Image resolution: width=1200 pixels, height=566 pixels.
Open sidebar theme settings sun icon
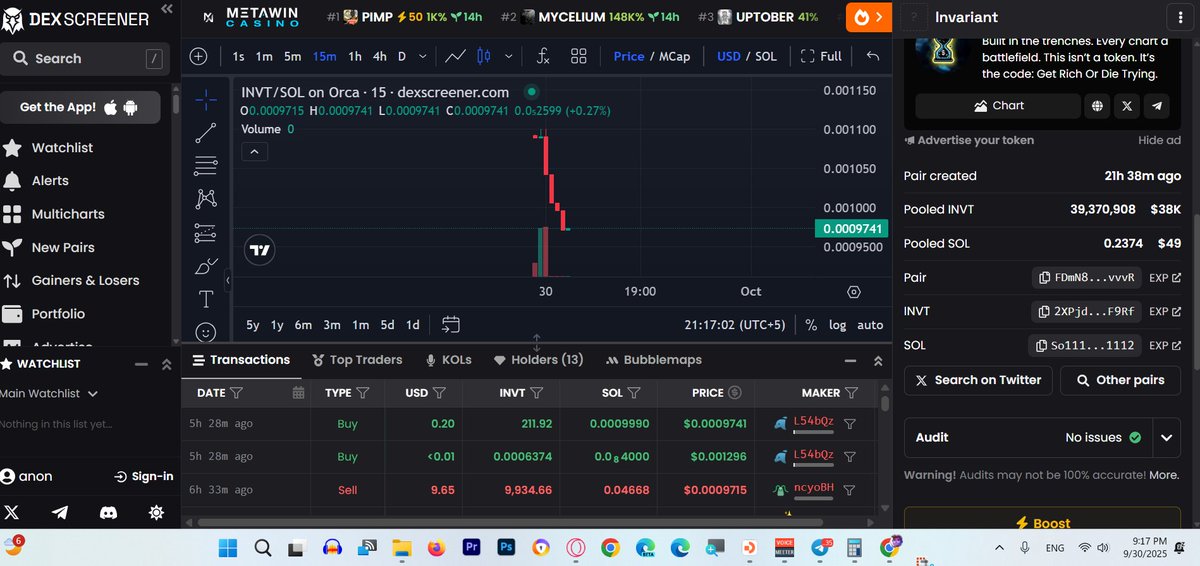[x=156, y=512]
